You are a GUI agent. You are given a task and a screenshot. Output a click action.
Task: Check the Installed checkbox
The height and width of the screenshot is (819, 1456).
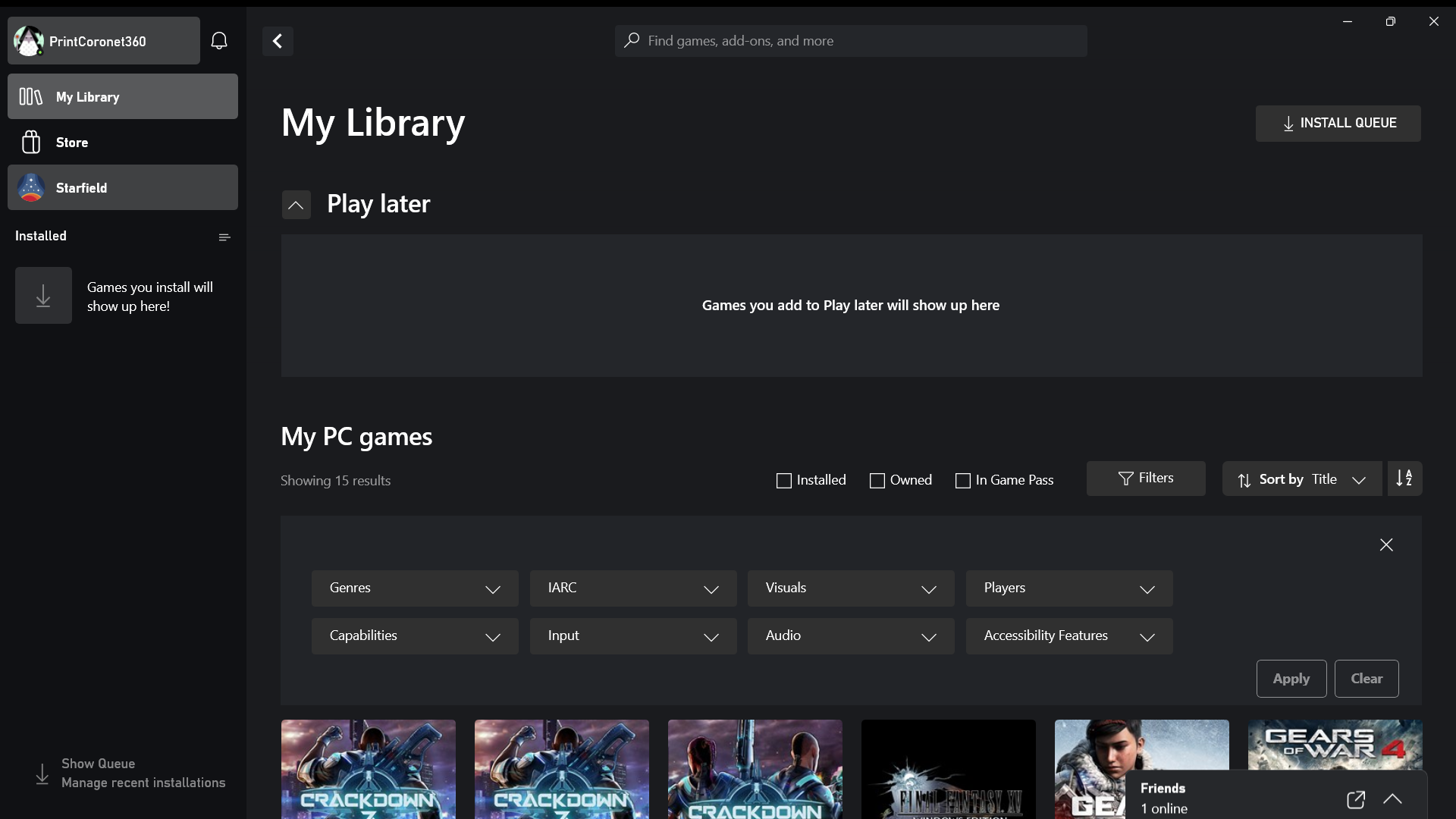pyautogui.click(x=784, y=481)
